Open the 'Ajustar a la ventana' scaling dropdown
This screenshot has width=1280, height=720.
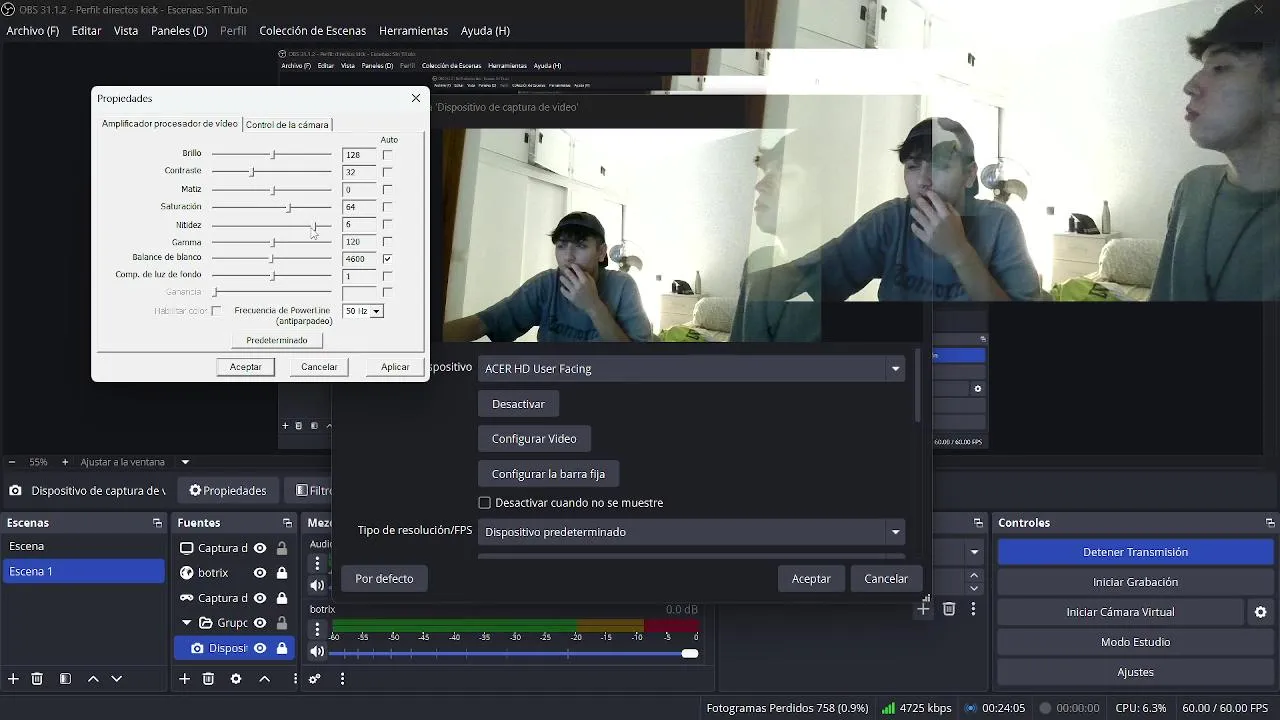click(185, 462)
